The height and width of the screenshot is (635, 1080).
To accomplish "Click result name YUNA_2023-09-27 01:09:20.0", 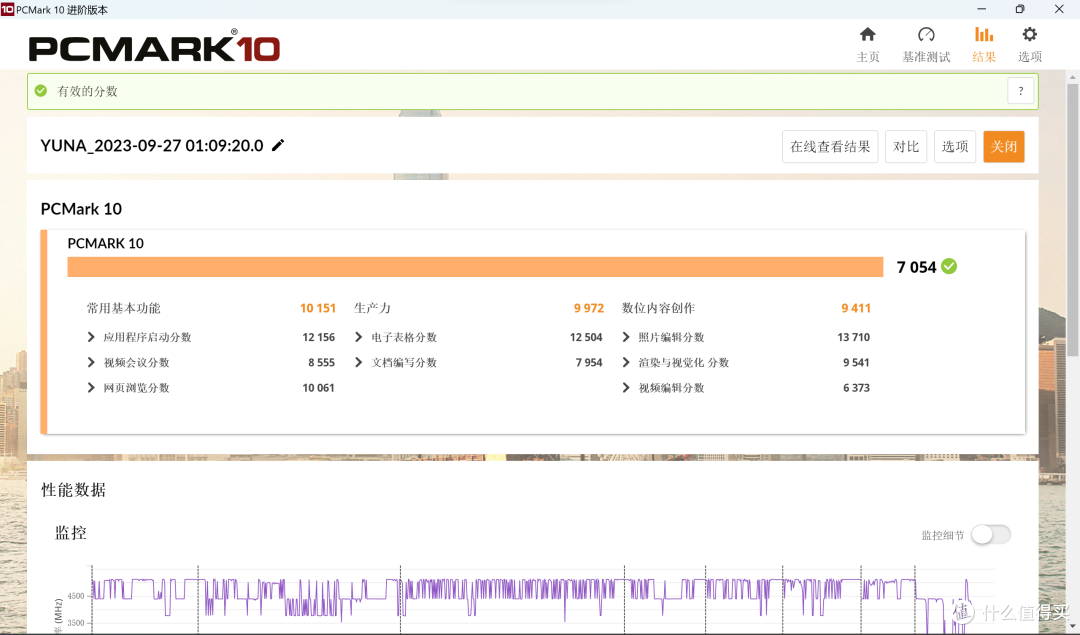I will [152, 145].
